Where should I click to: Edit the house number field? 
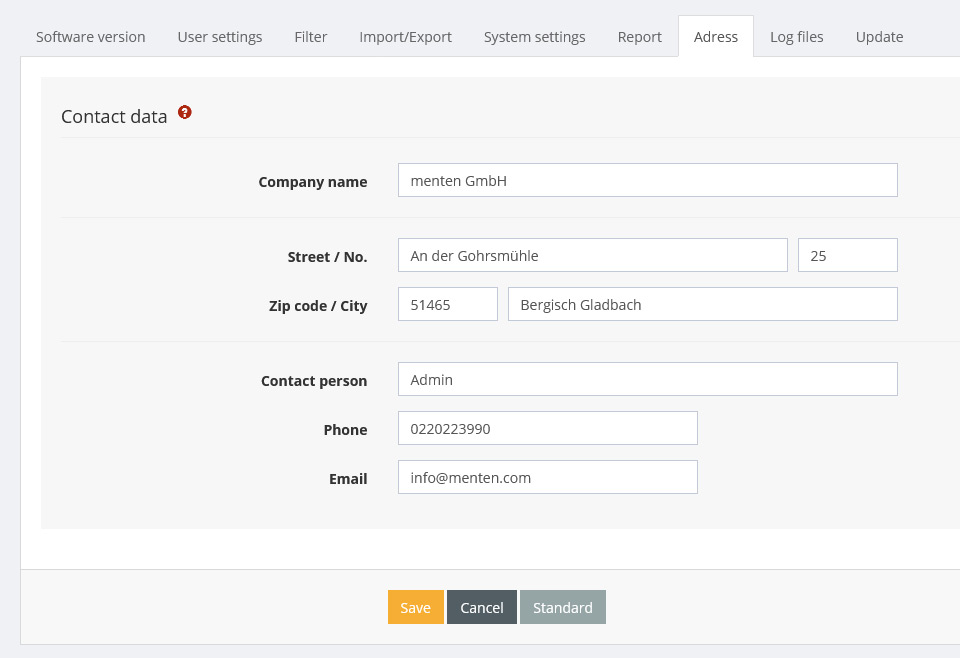click(847, 255)
